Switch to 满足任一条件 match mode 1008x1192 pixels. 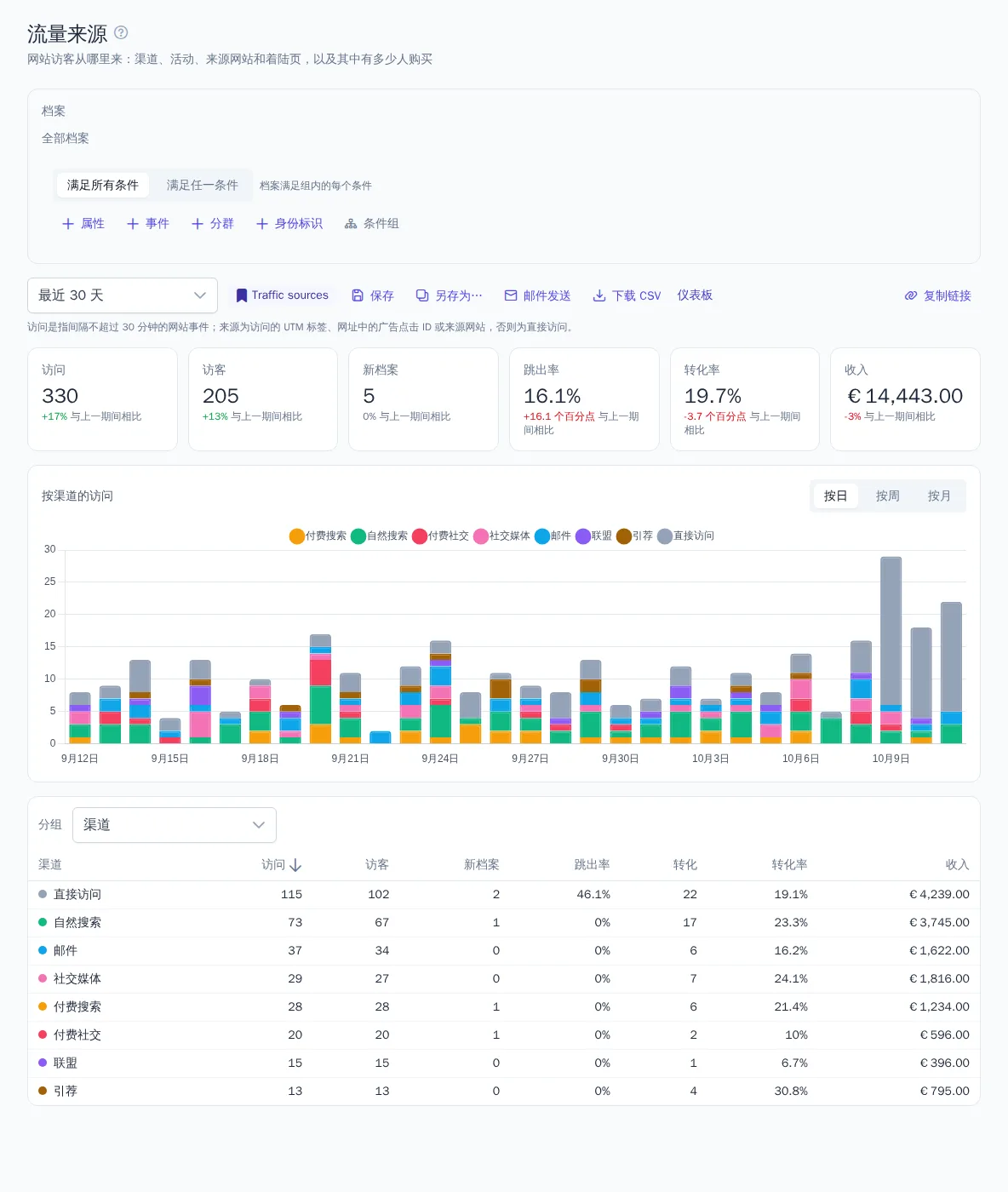tap(203, 185)
